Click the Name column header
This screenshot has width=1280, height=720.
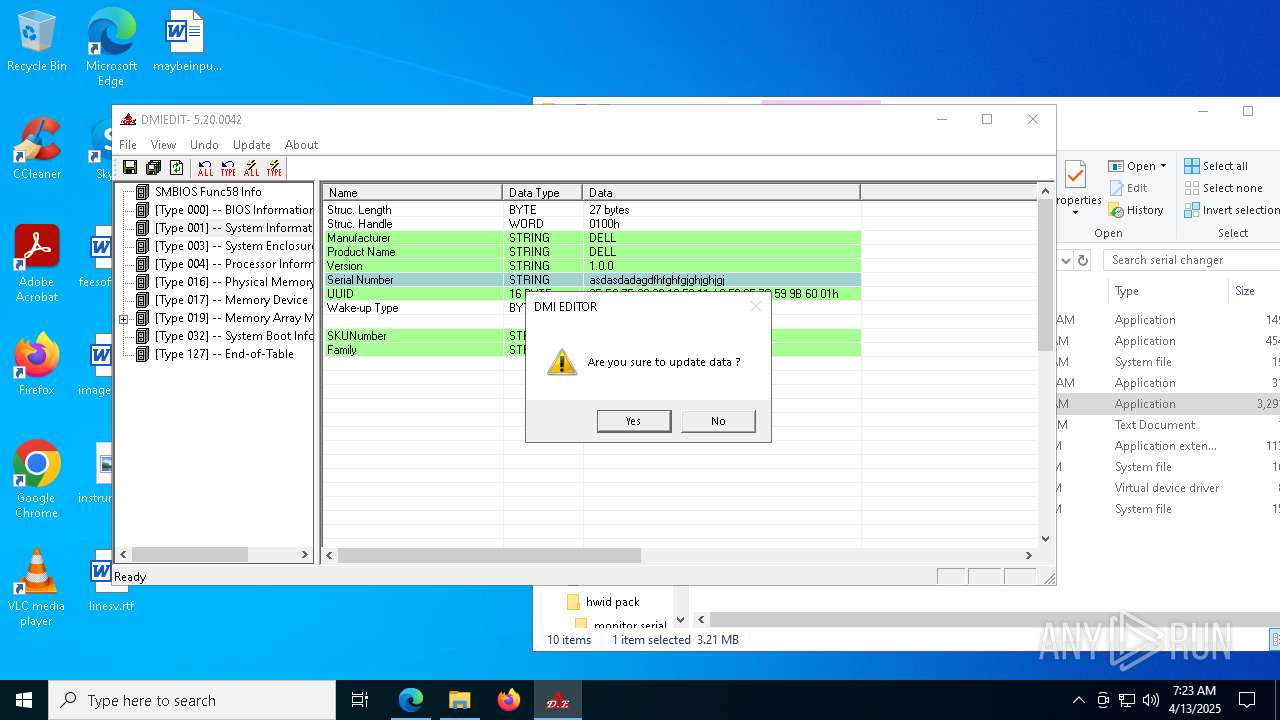pos(413,192)
